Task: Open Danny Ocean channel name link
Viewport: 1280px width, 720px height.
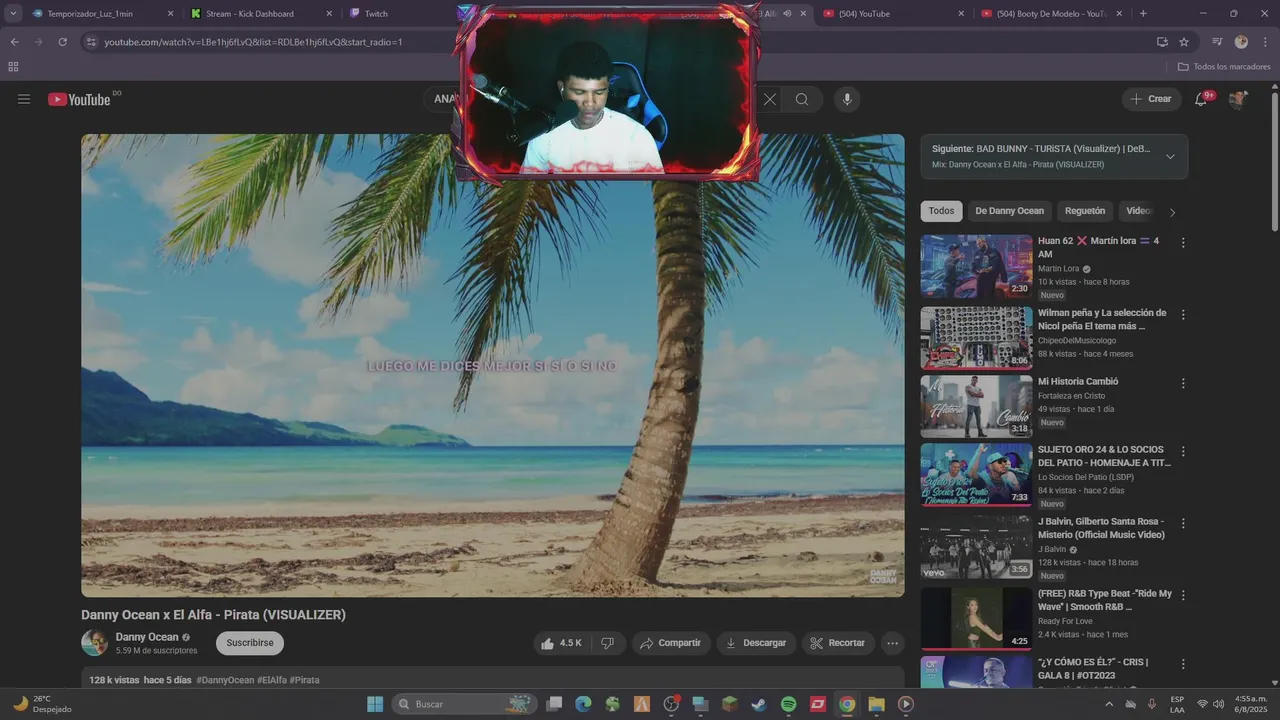Action: click(x=147, y=637)
